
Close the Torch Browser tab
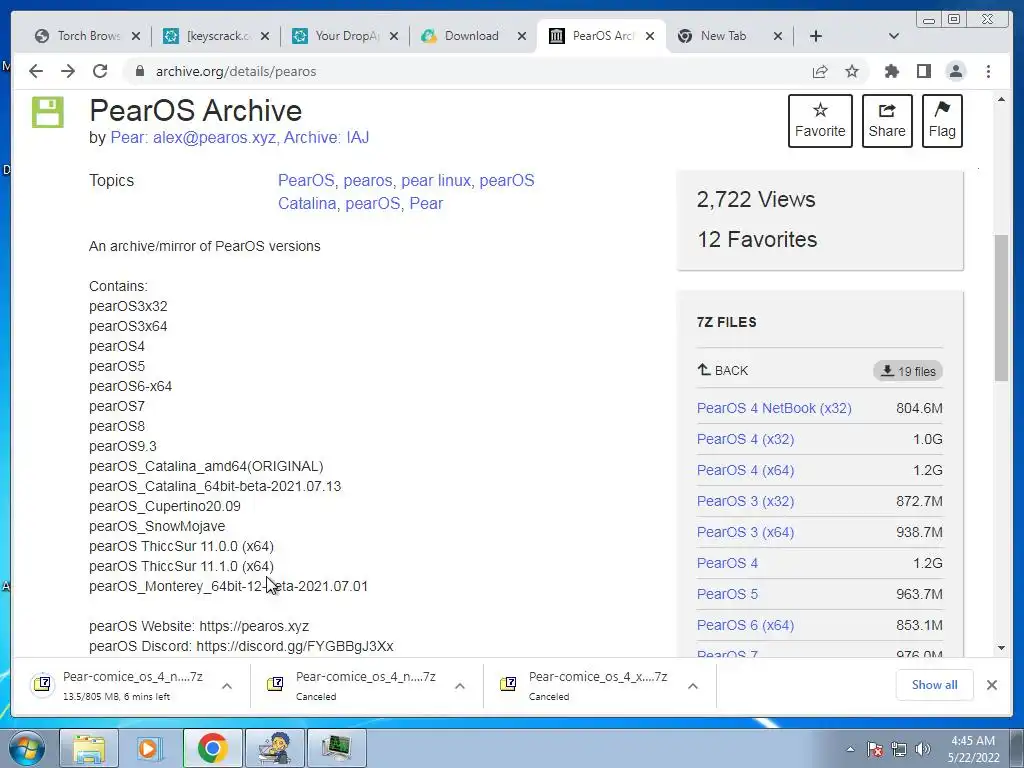pos(136,37)
